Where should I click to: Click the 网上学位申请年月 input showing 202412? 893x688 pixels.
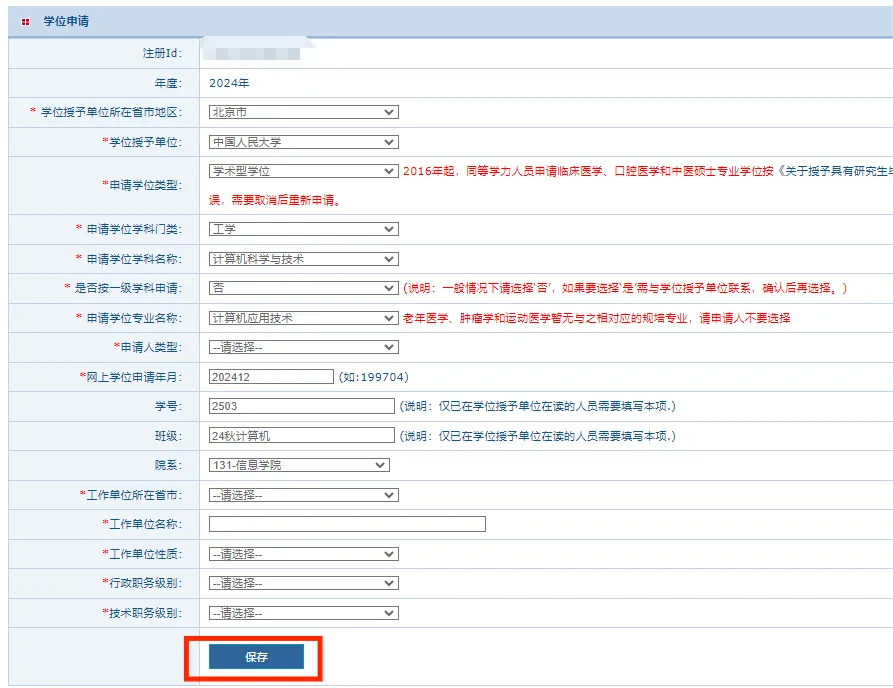tap(270, 377)
